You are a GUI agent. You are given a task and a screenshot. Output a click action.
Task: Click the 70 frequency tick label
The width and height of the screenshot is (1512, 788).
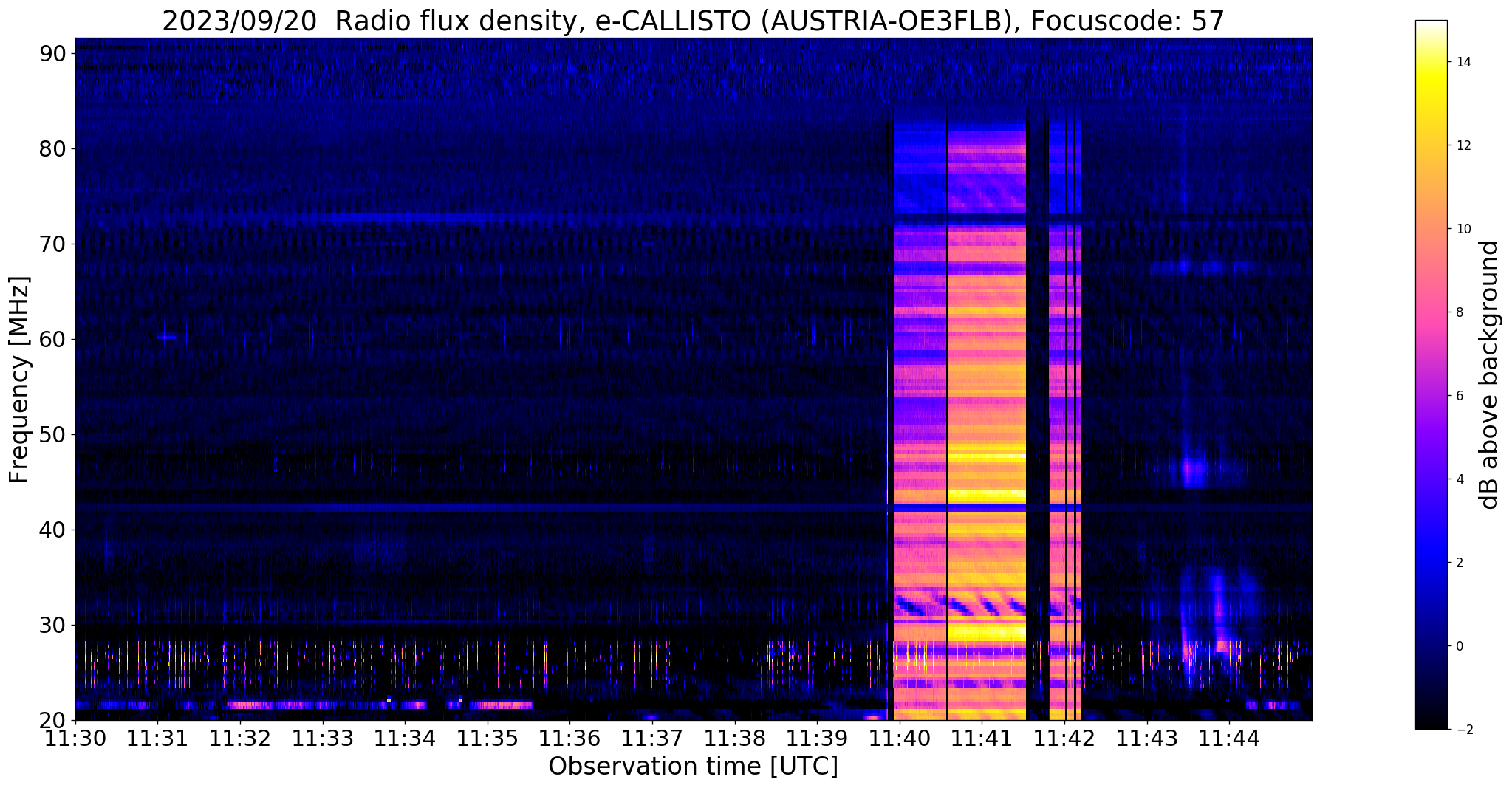point(54,244)
